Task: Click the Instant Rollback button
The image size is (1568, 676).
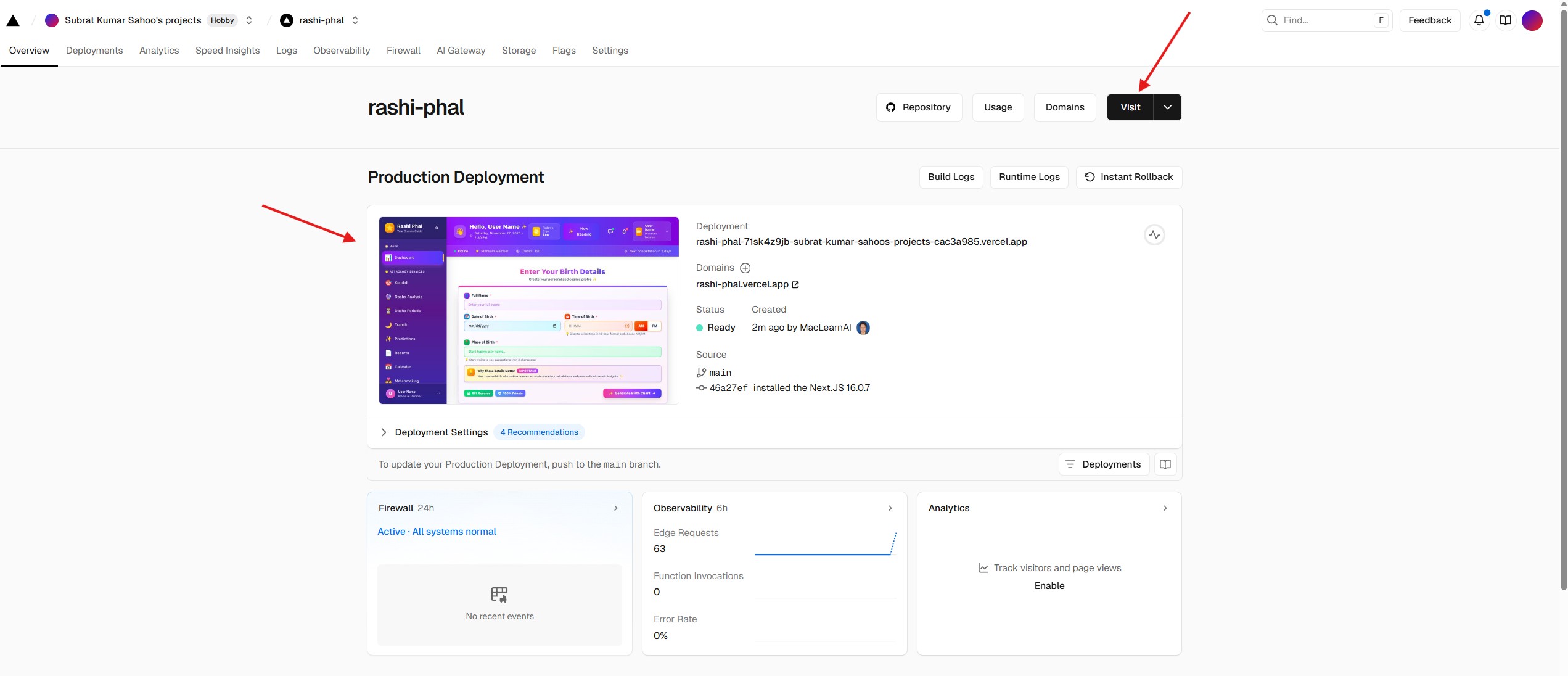Action: 1128,177
